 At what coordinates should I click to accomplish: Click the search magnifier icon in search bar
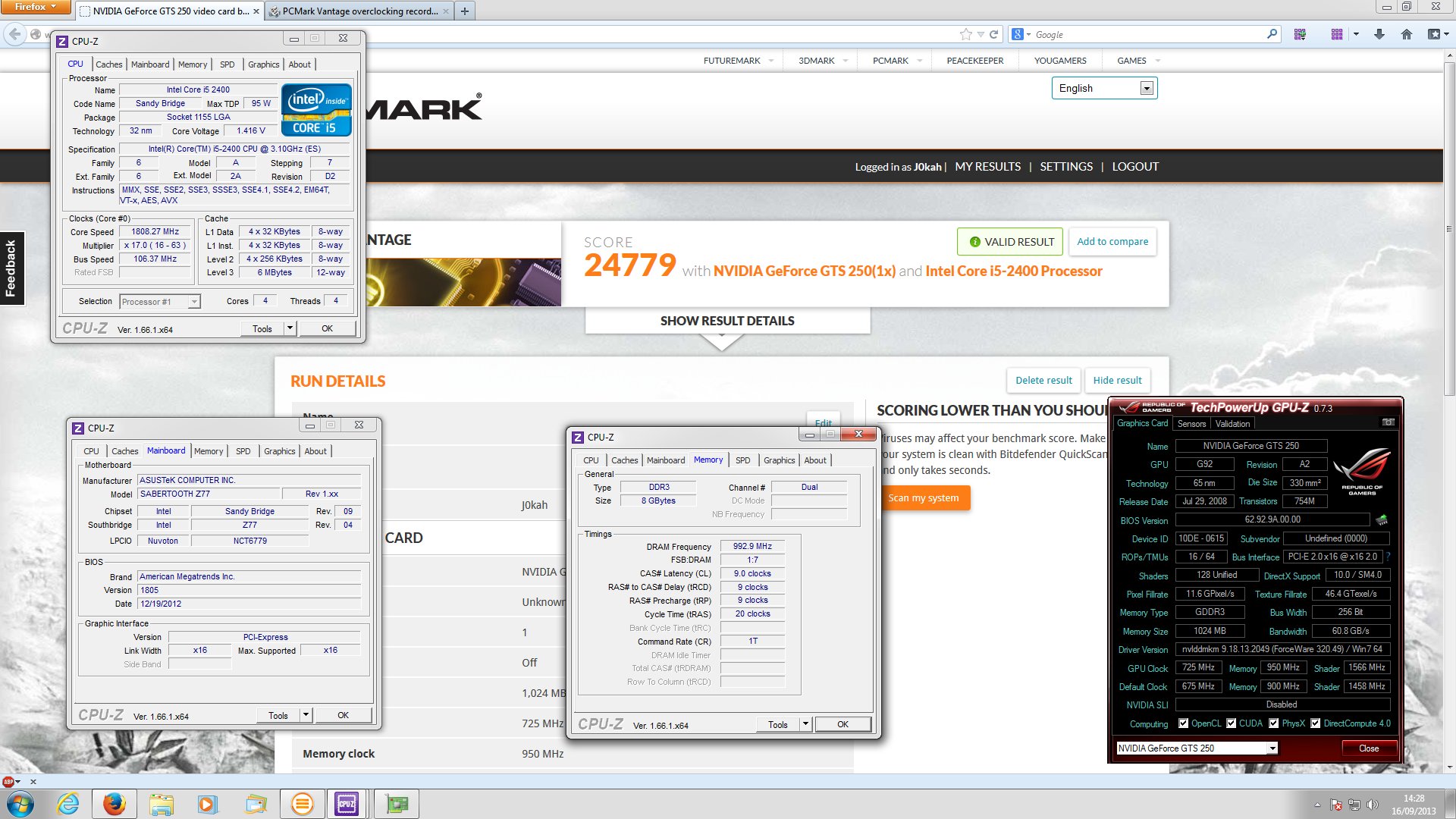(x=1272, y=34)
